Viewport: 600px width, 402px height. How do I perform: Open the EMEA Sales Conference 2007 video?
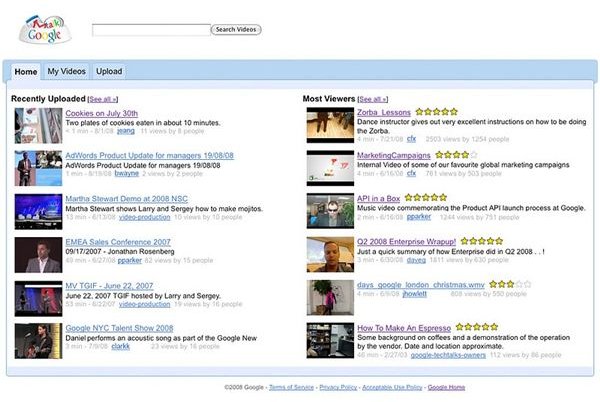pos(118,242)
